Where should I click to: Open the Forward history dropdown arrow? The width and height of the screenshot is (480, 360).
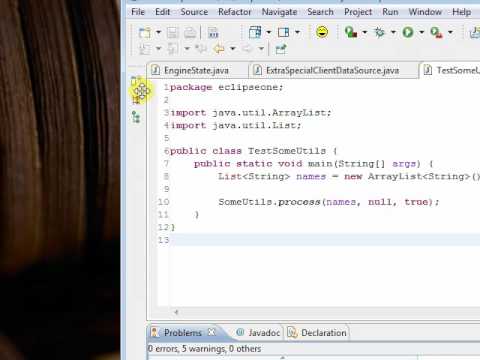(261, 49)
